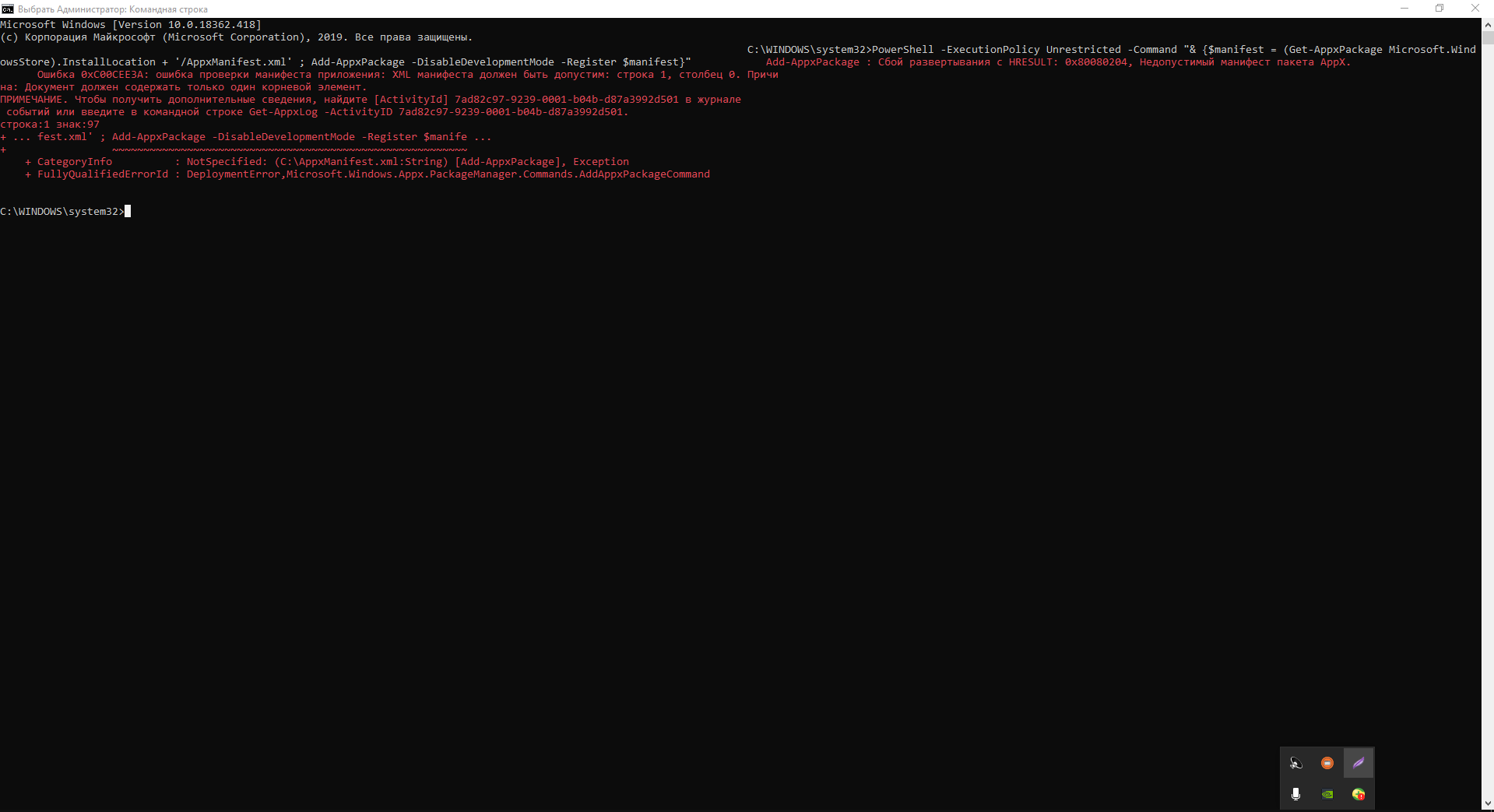Open the Command Prompt window system-menu icon
The width and height of the screenshot is (1494, 812).
pyautogui.click(x=8, y=9)
